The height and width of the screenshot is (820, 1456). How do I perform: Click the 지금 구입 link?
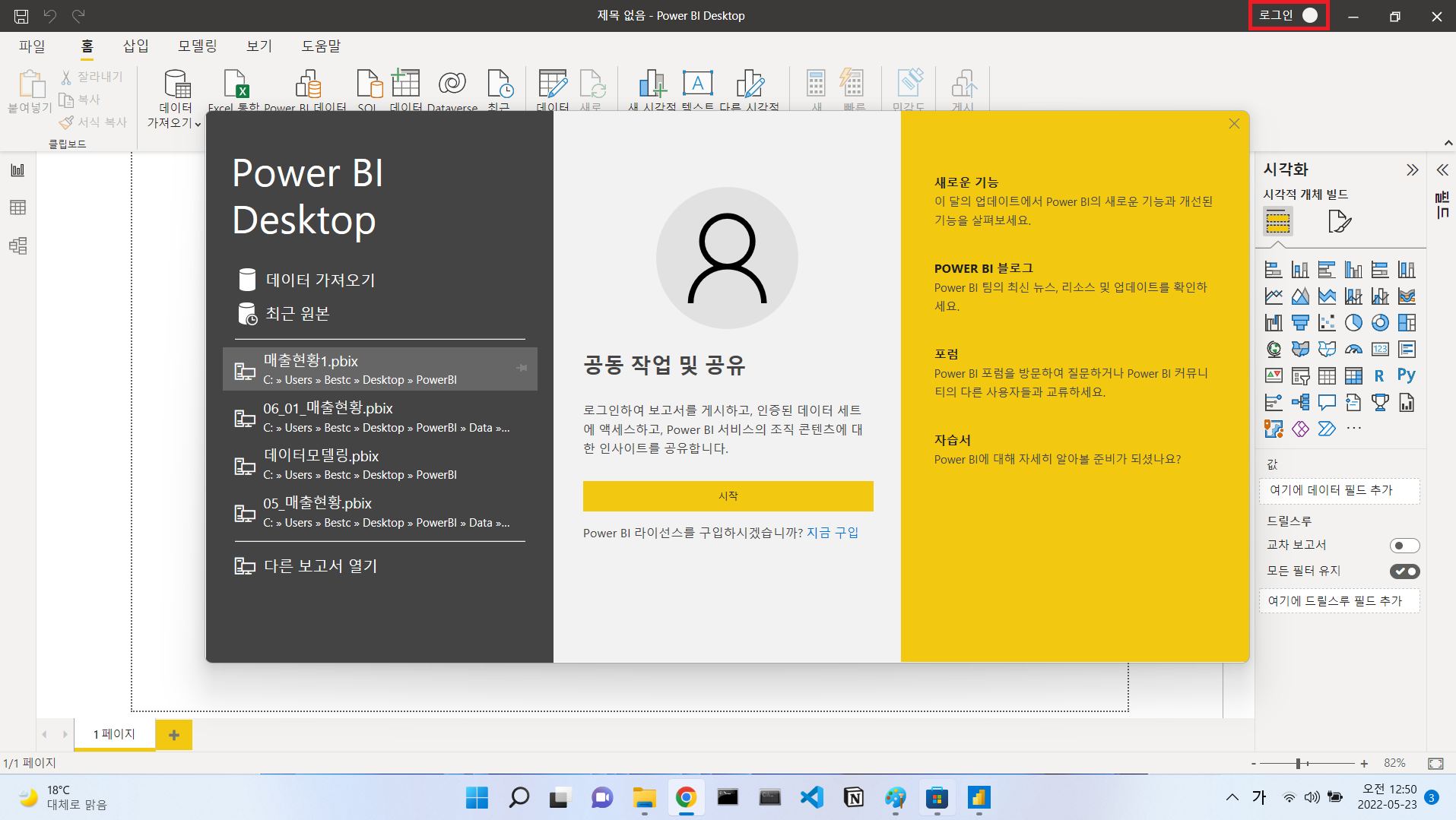tap(833, 533)
